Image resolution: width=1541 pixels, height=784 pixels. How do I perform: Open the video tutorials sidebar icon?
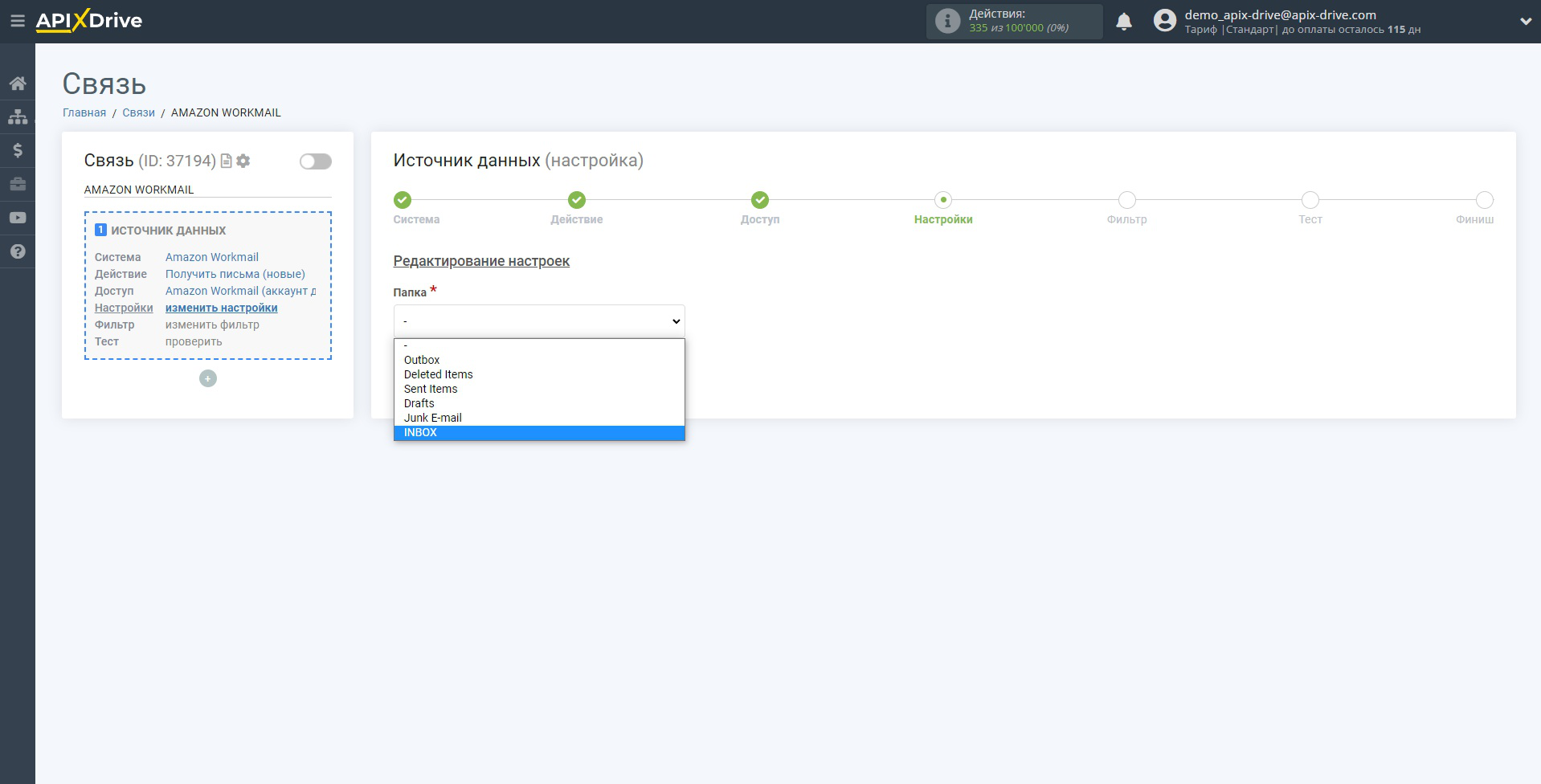pos(18,218)
